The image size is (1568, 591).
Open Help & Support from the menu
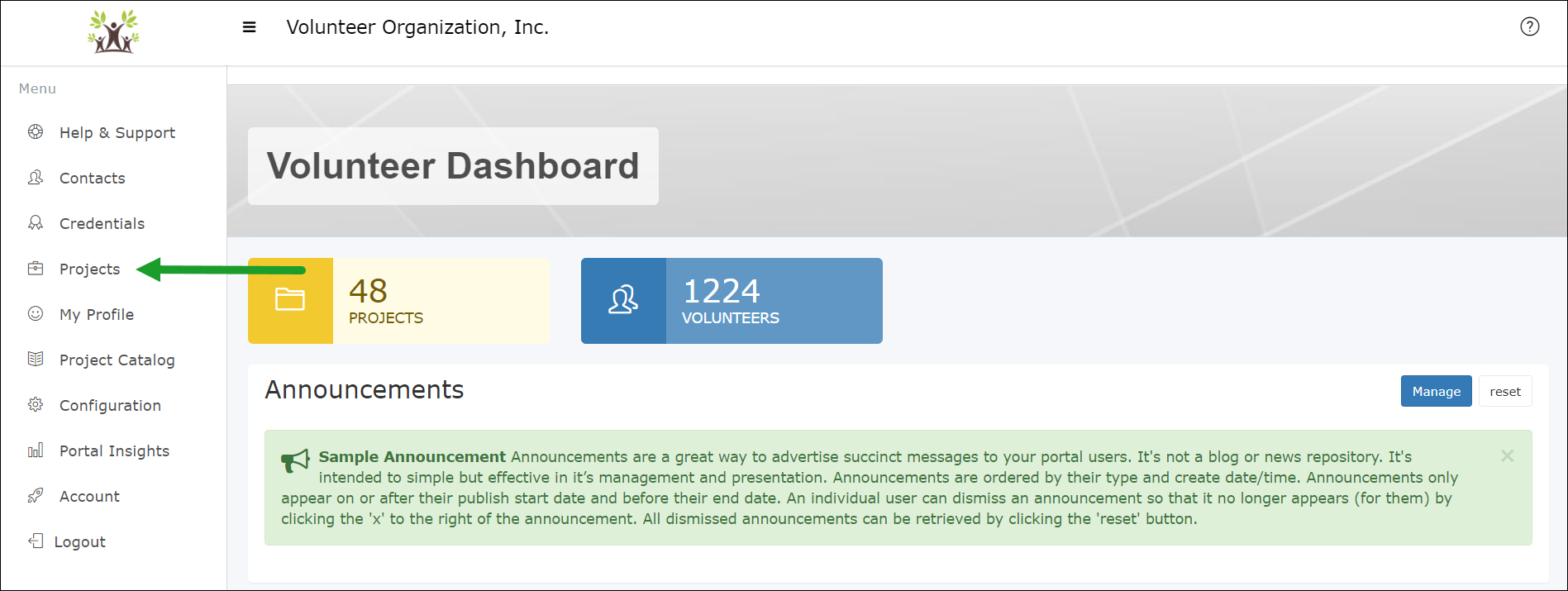(117, 132)
